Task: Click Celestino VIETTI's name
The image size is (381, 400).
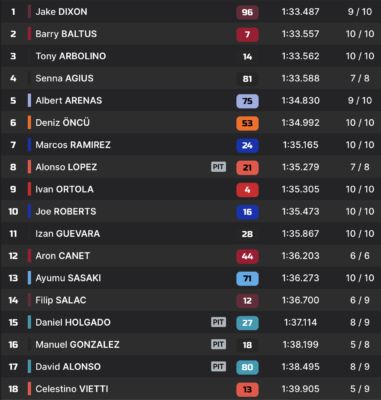Action: click(x=72, y=389)
